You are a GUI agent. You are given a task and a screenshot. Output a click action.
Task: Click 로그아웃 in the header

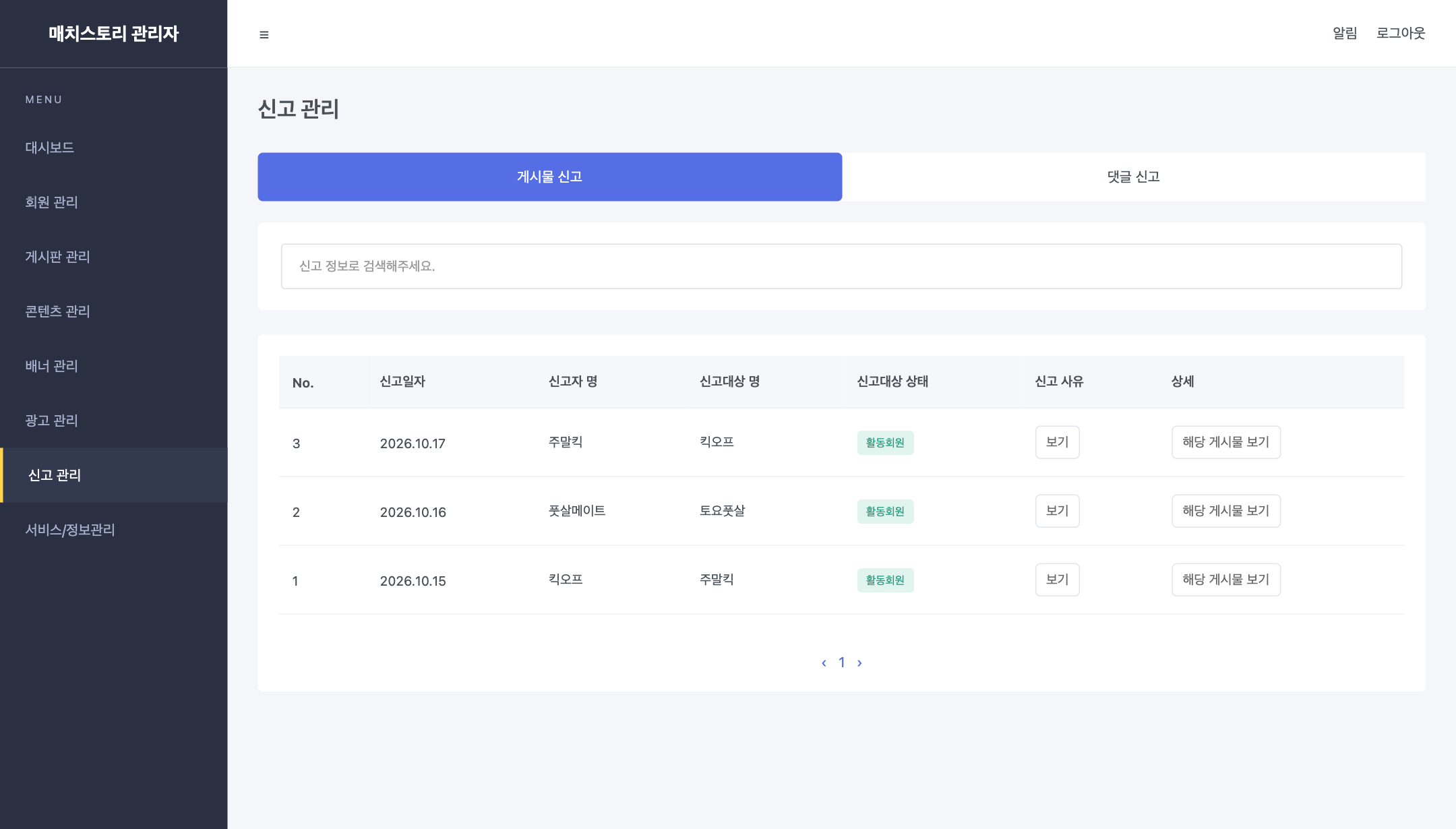click(1401, 33)
